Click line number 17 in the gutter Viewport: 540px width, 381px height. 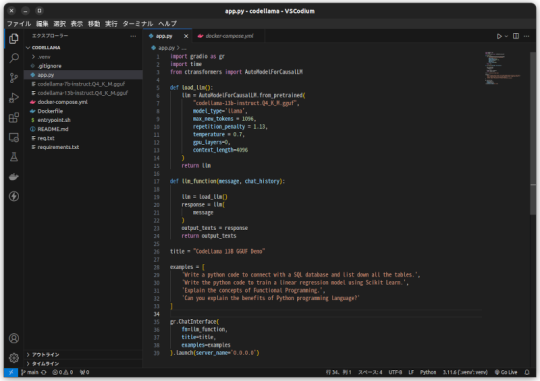[x=156, y=182]
